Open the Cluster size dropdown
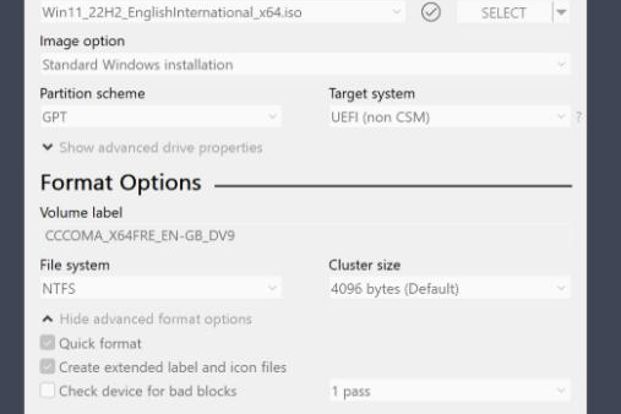Screen dimensions: 621x414 pyautogui.click(x=449, y=289)
